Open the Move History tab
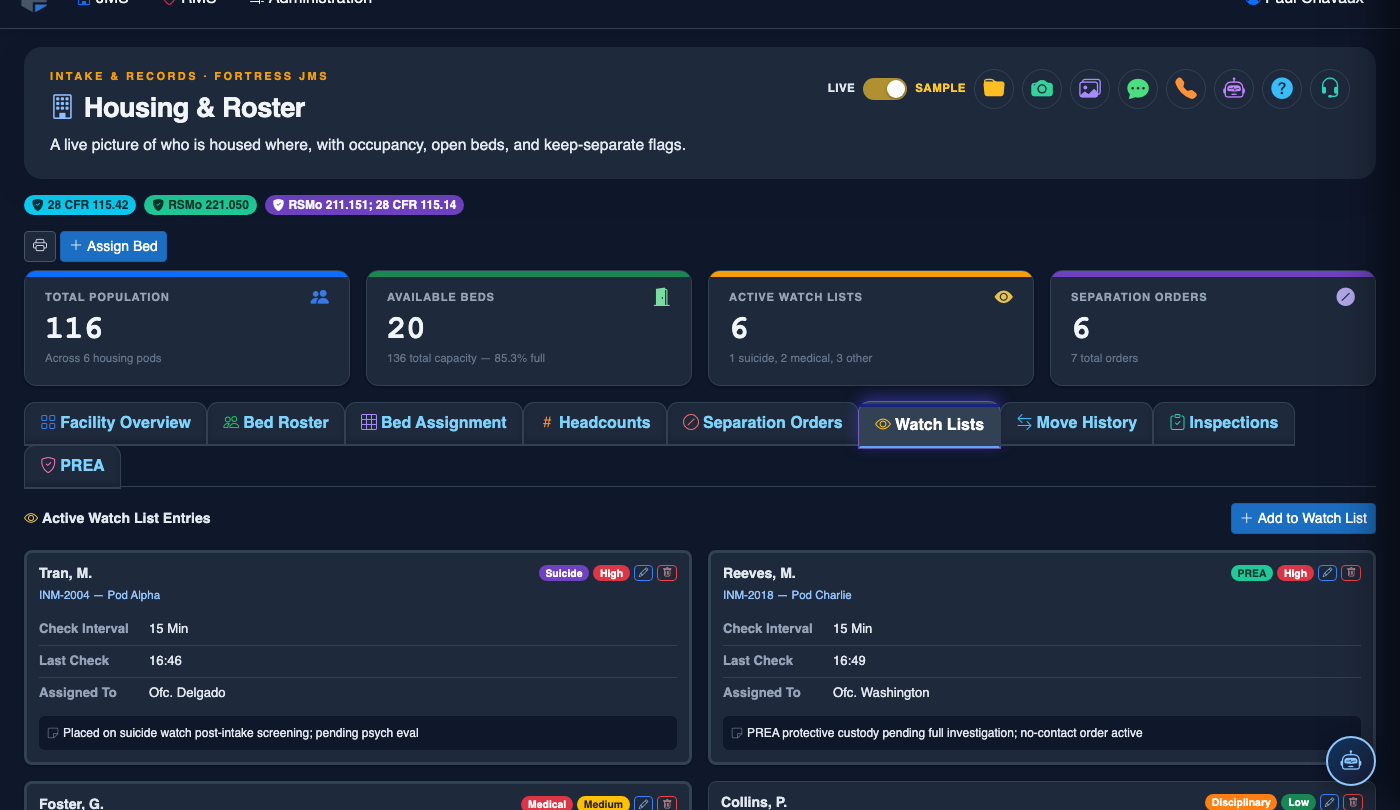 point(1077,423)
